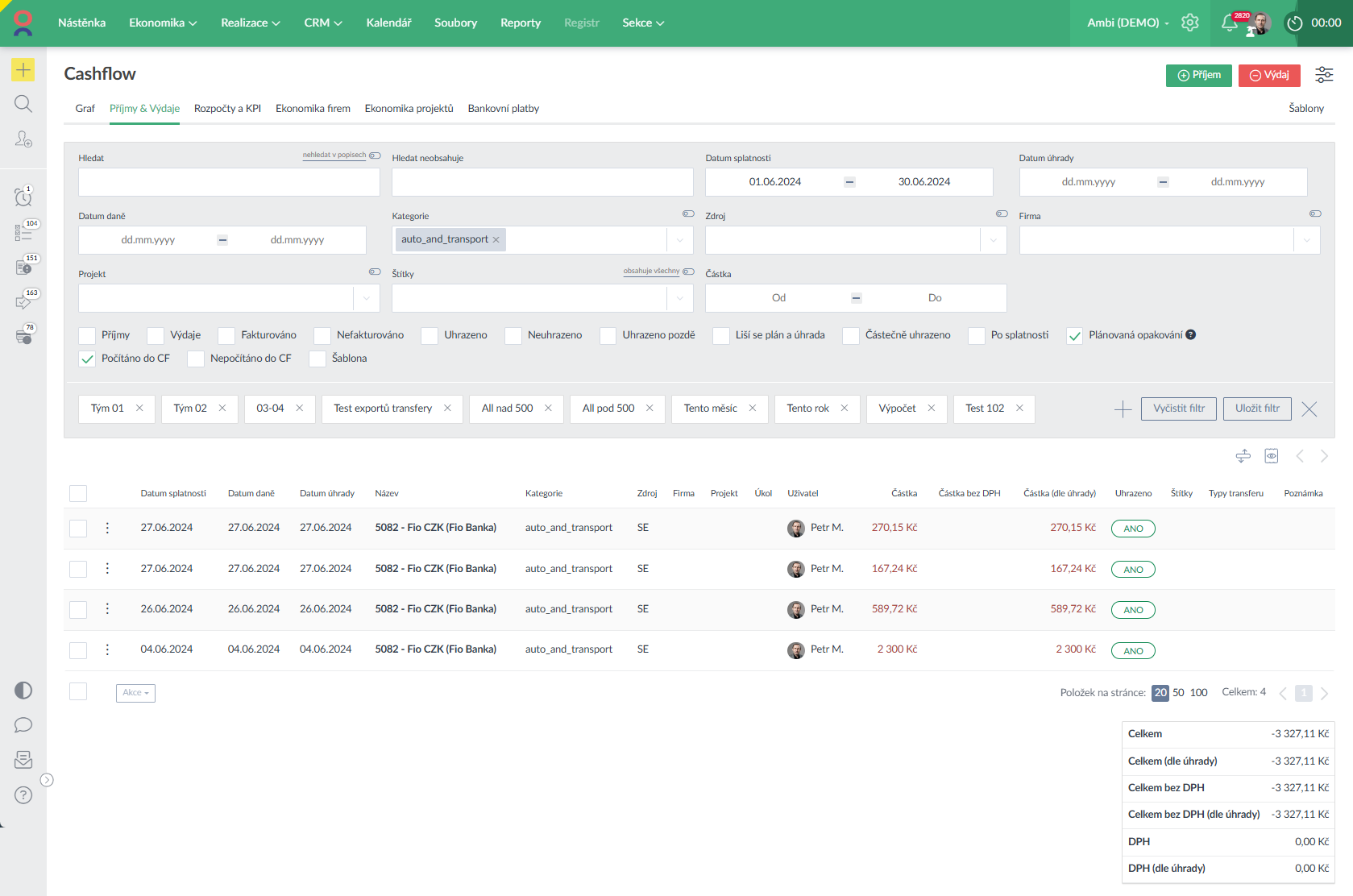Open settings gear icon in top bar
Image resolution: width=1353 pixels, height=896 pixels.
[1189, 23]
